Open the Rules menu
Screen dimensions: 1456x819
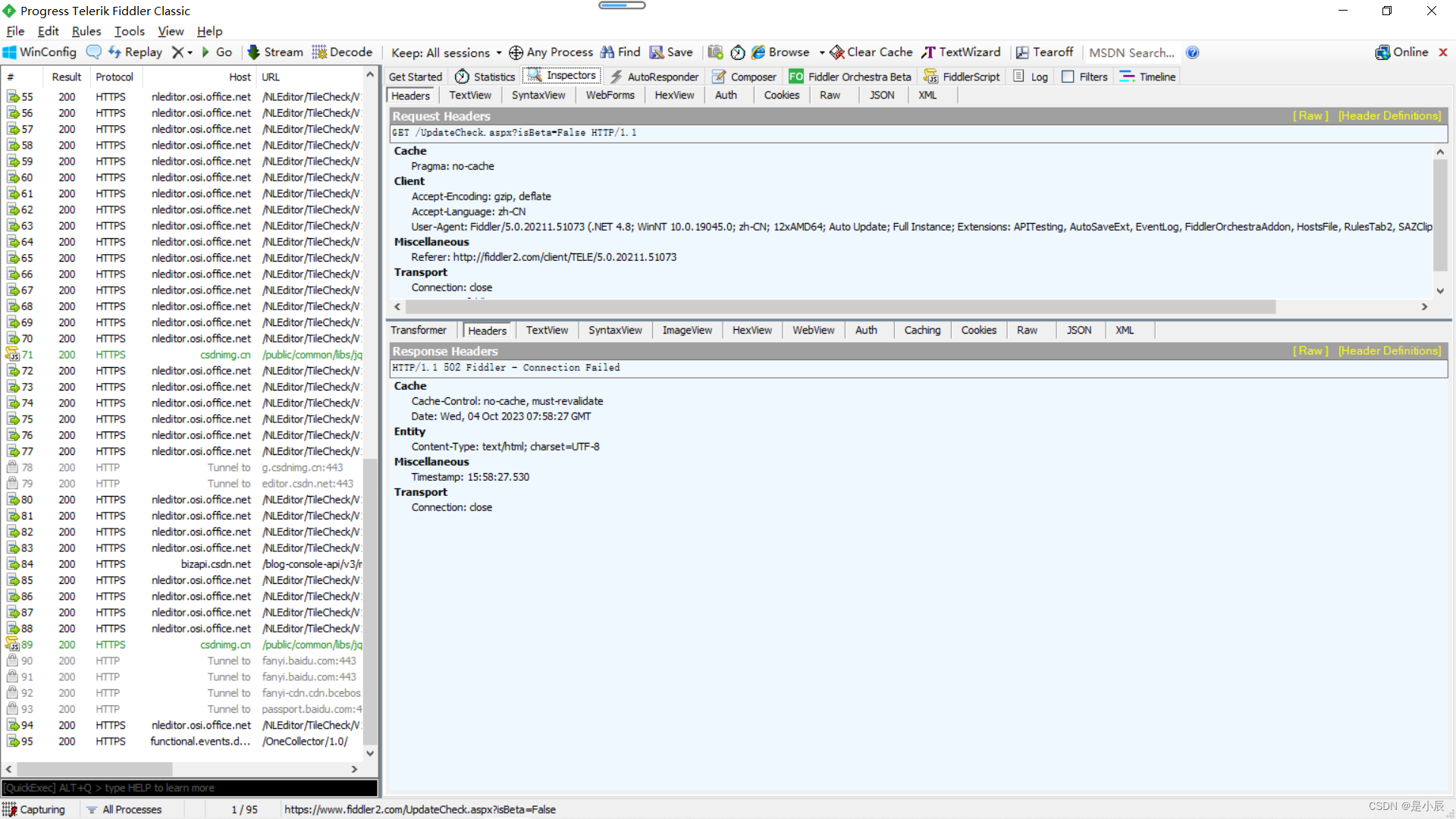(x=86, y=31)
